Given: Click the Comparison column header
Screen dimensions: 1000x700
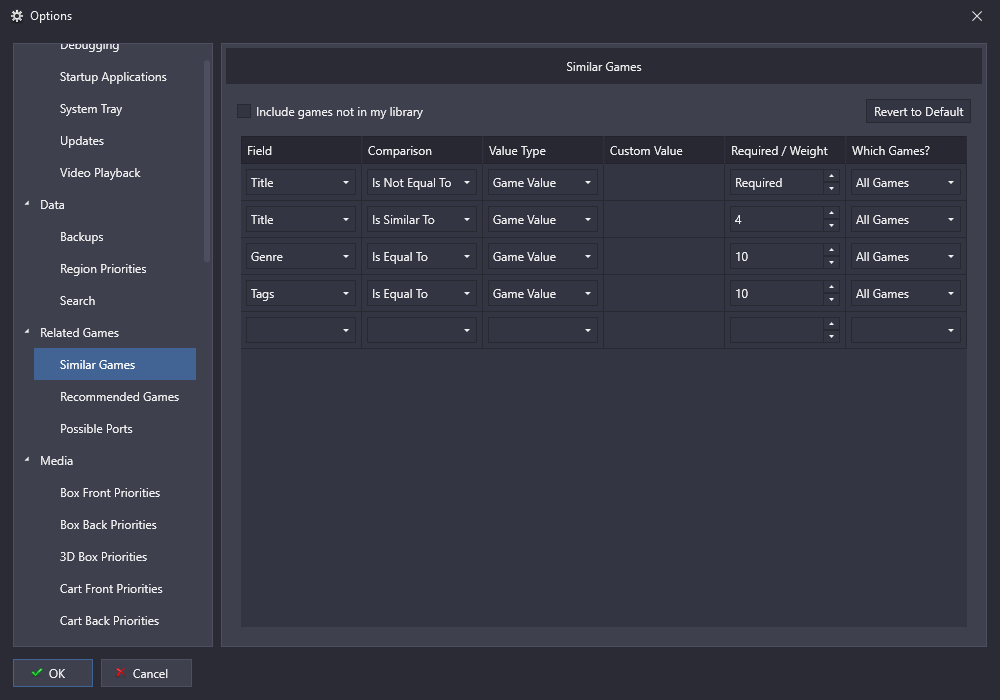Looking at the screenshot, I should 422,150.
